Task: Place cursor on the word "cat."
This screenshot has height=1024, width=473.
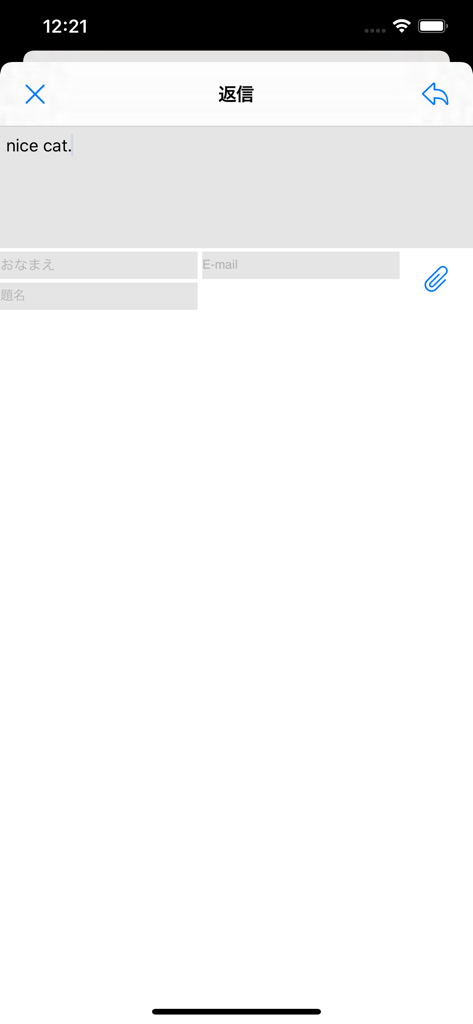Action: coord(57,146)
